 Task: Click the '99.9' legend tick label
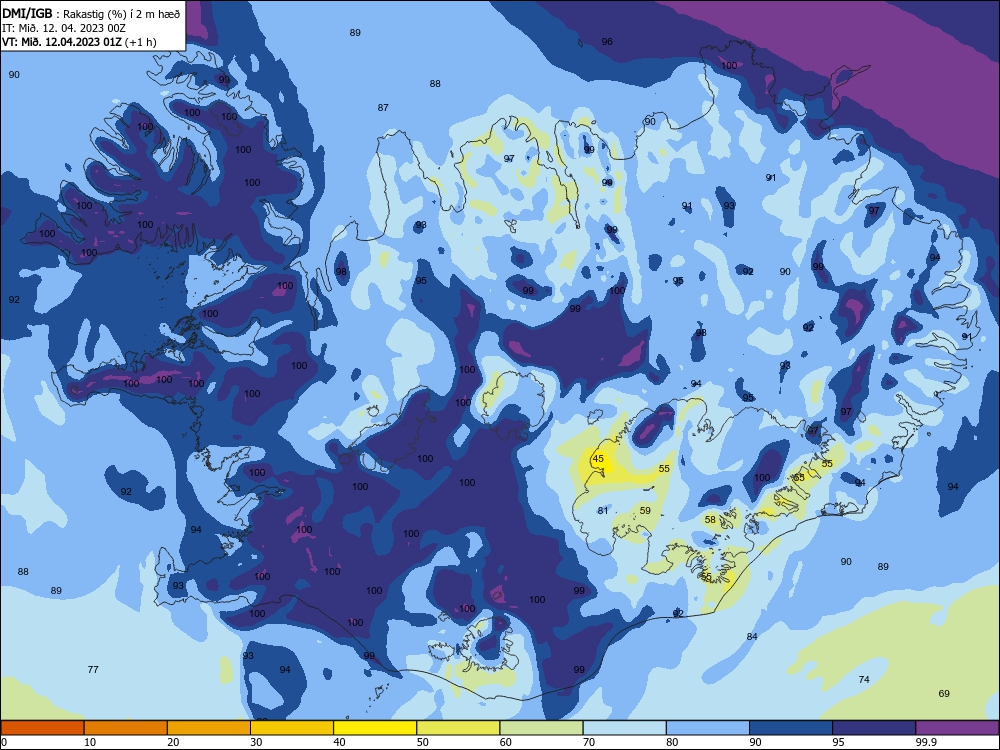click(x=926, y=742)
